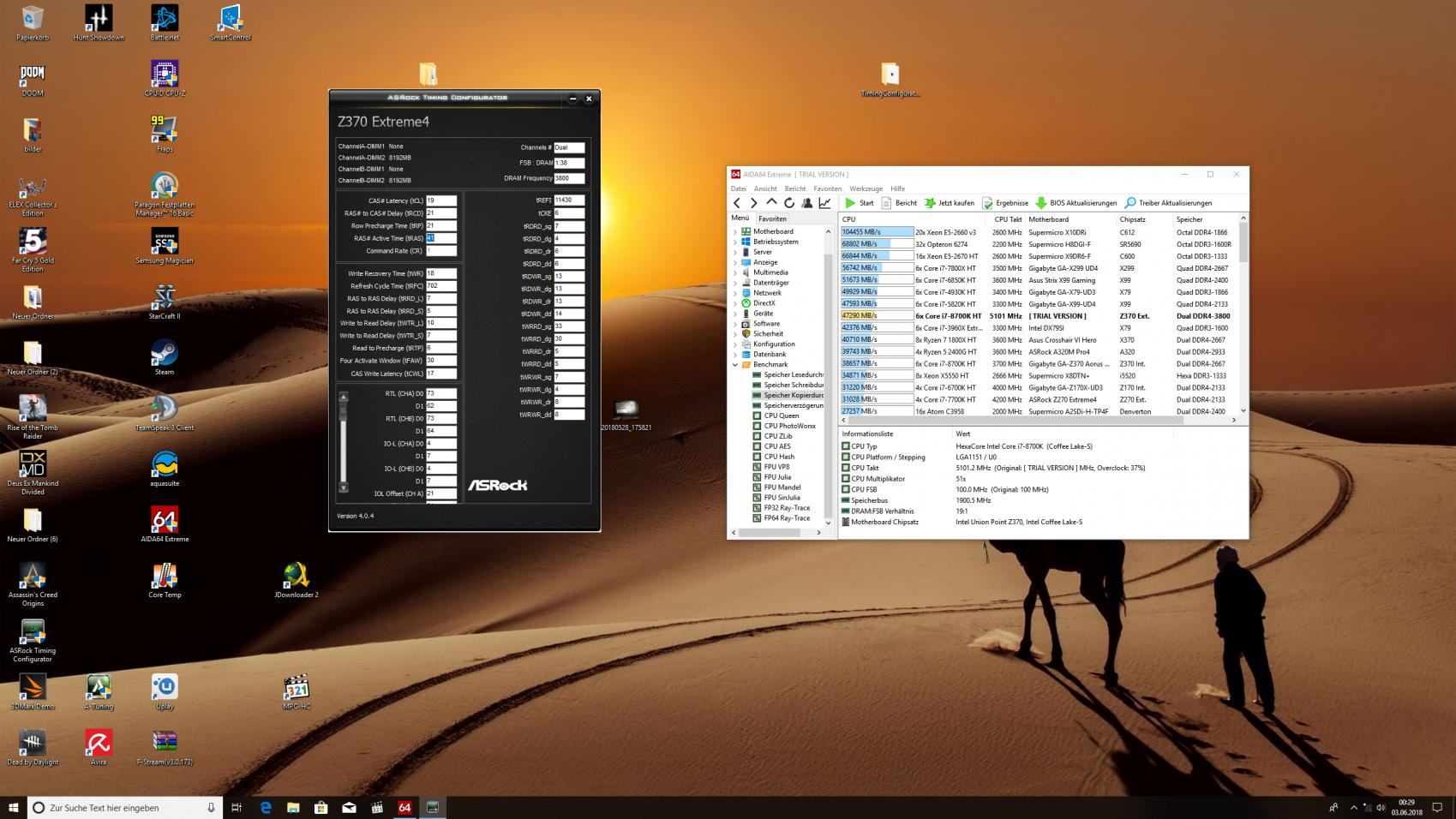This screenshot has height=819, width=1456.
Task: Expand the Motherboard tree node
Action: pyautogui.click(x=734, y=231)
